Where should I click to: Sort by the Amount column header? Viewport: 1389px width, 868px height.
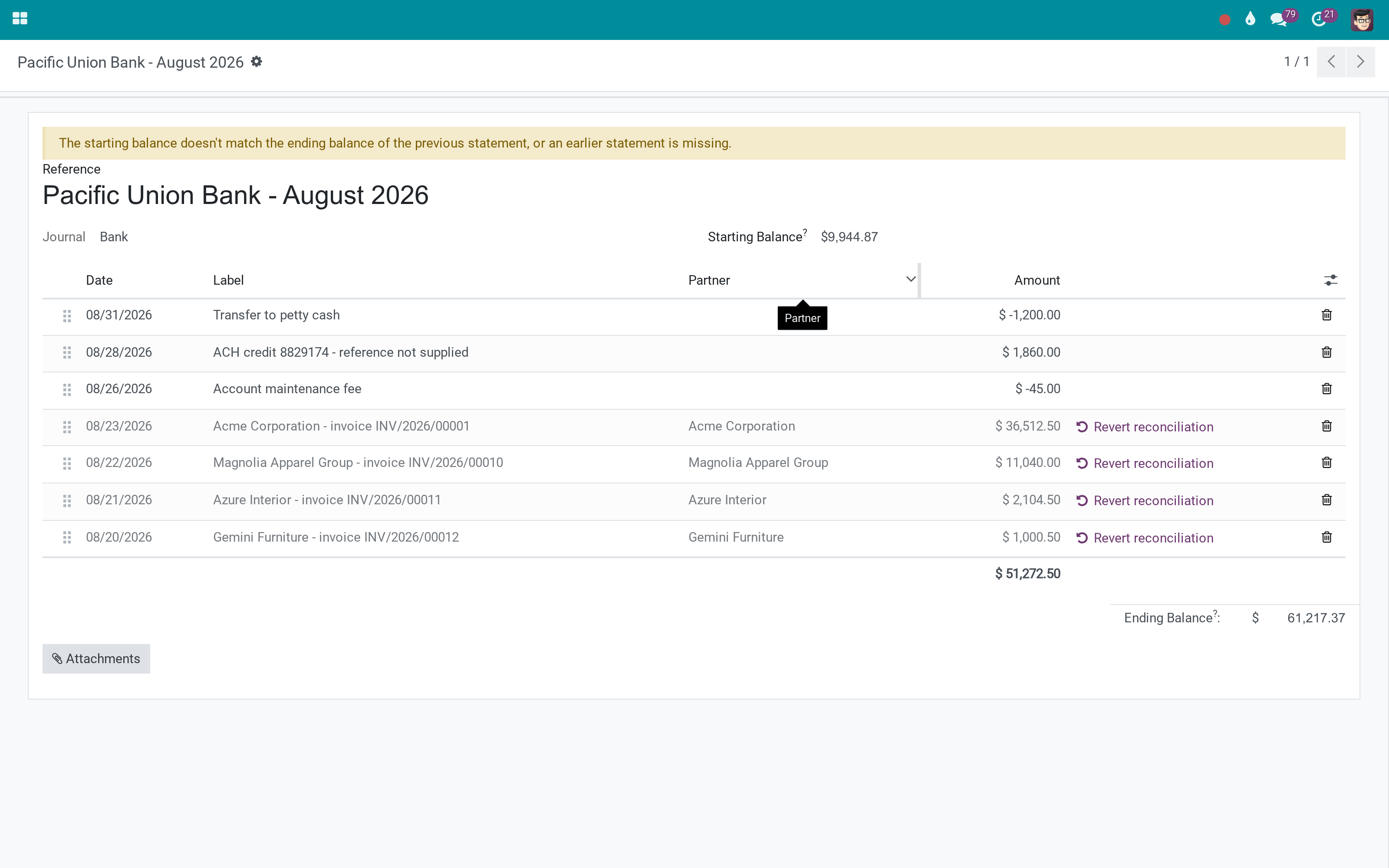pyautogui.click(x=1037, y=280)
